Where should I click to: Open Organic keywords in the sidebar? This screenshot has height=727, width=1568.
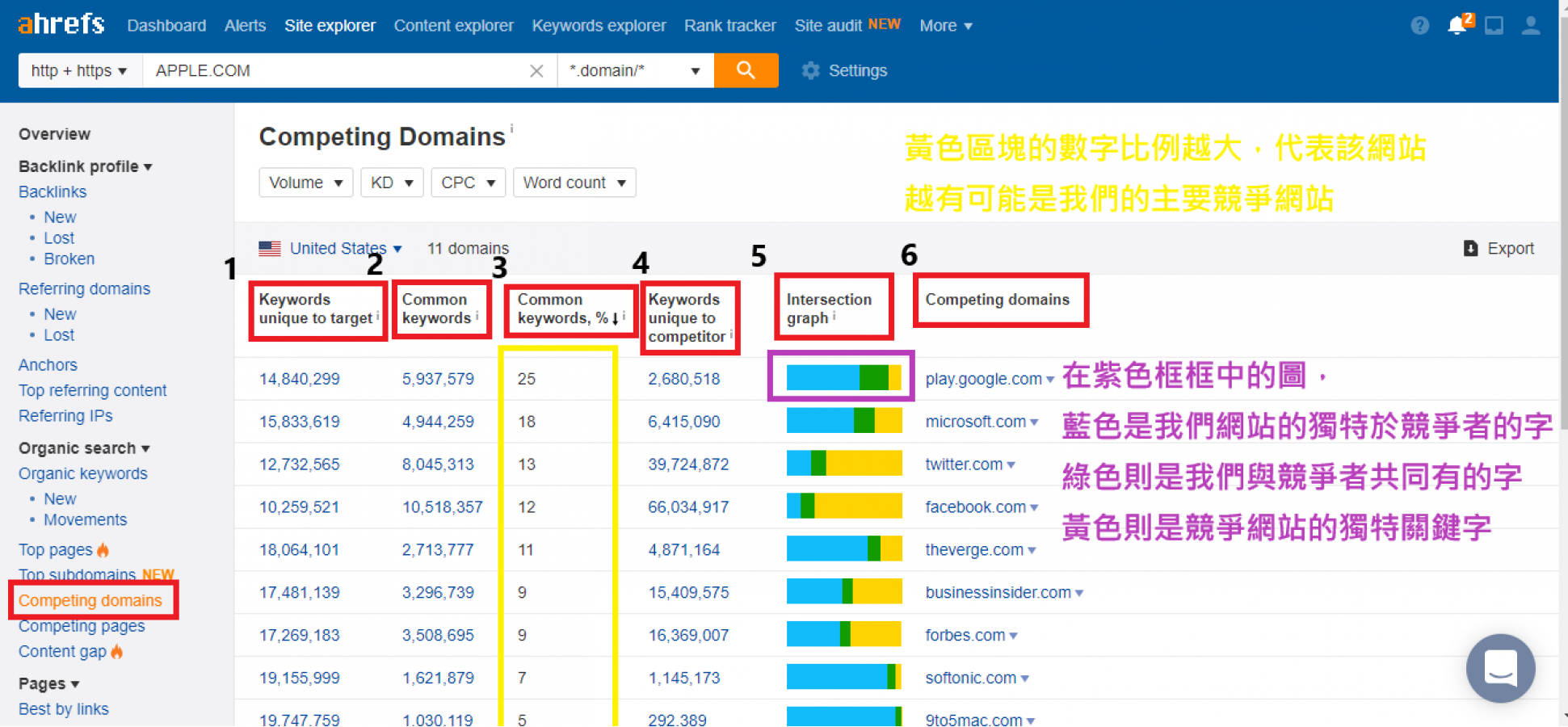pyautogui.click(x=83, y=474)
